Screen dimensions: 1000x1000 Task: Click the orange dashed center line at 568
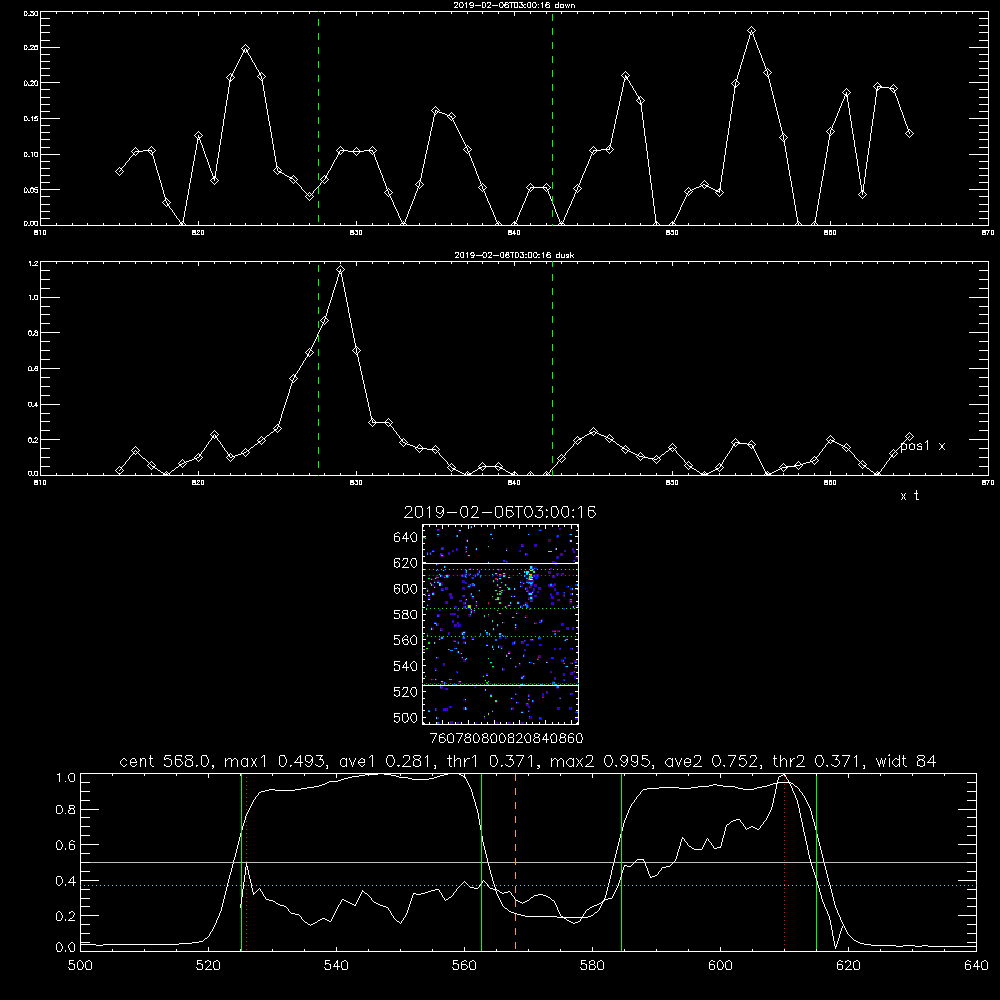click(x=515, y=862)
